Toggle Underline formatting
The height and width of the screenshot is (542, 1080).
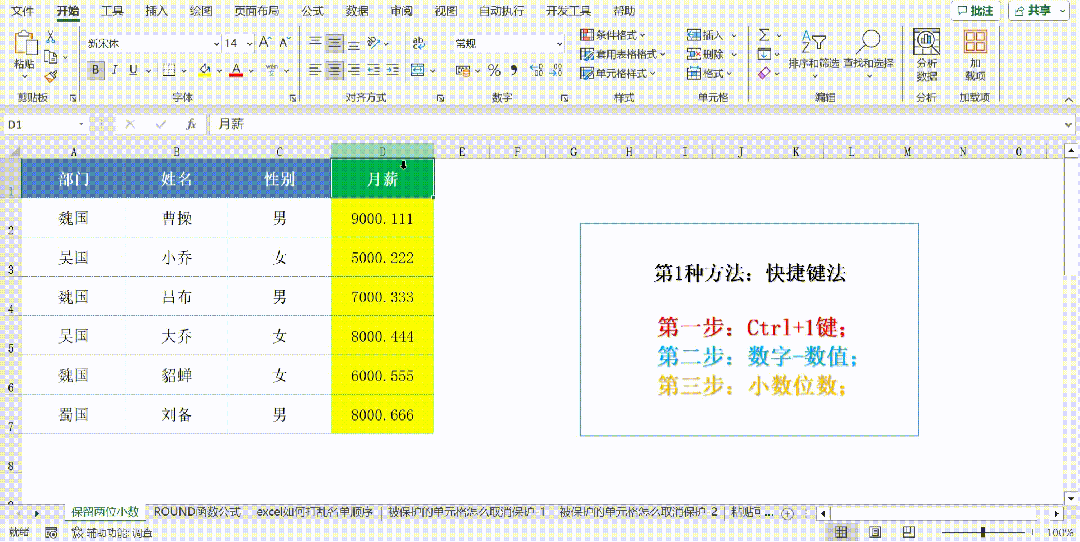pos(132,70)
